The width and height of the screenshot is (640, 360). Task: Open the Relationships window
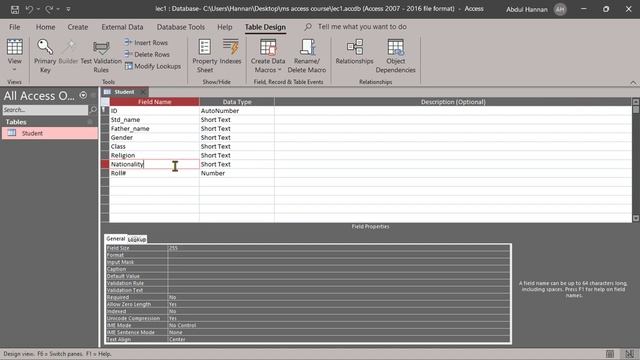point(354,52)
